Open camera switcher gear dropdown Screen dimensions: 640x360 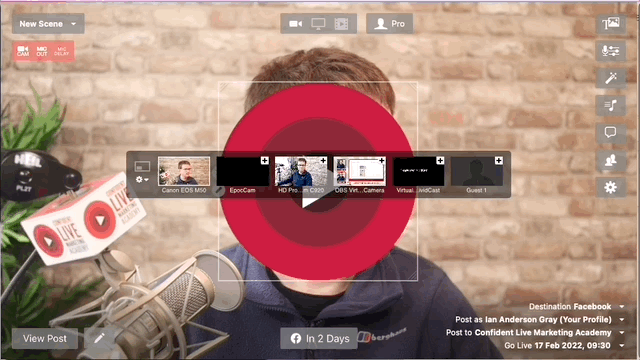[x=142, y=180]
